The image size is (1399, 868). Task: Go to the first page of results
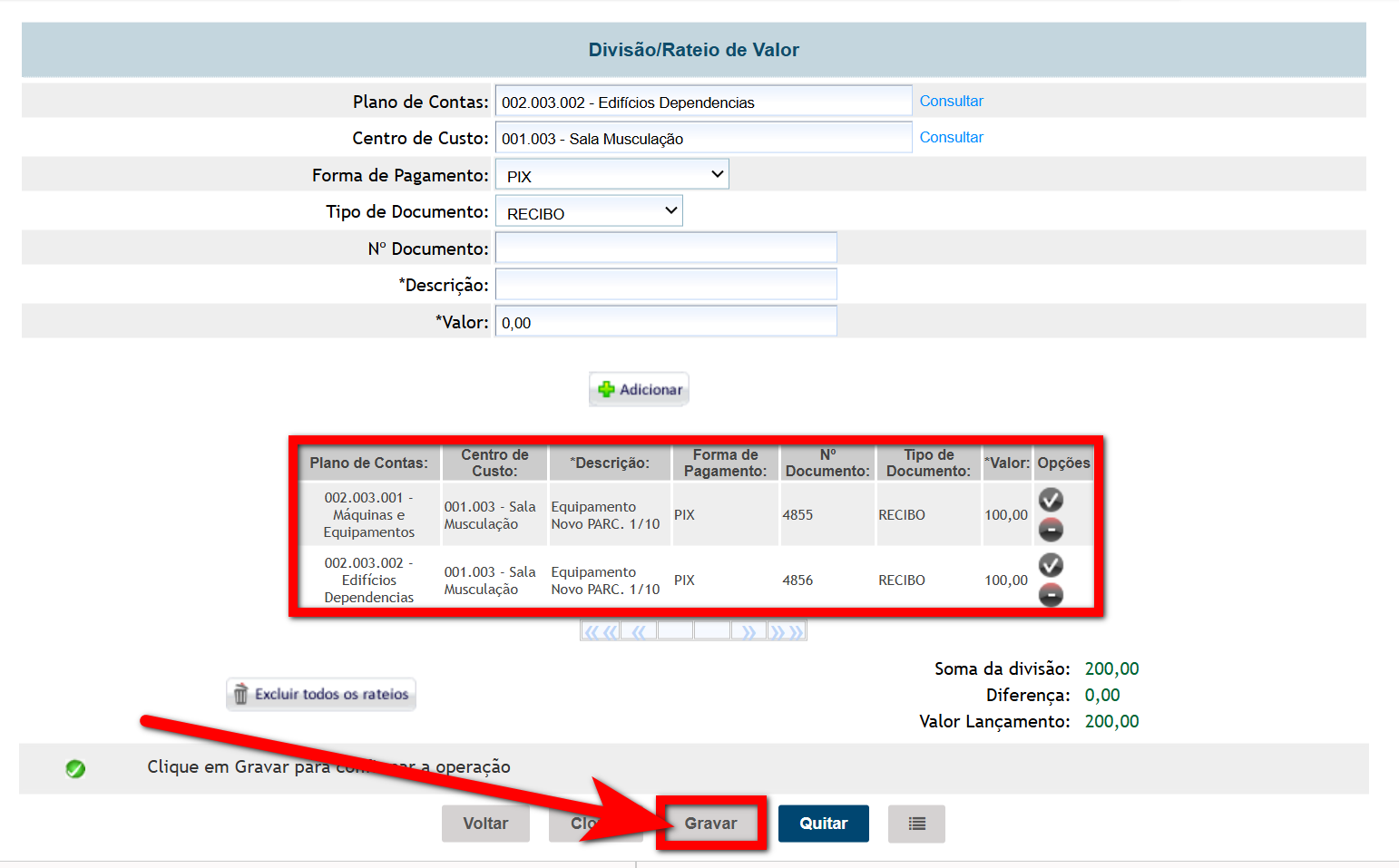[600, 632]
